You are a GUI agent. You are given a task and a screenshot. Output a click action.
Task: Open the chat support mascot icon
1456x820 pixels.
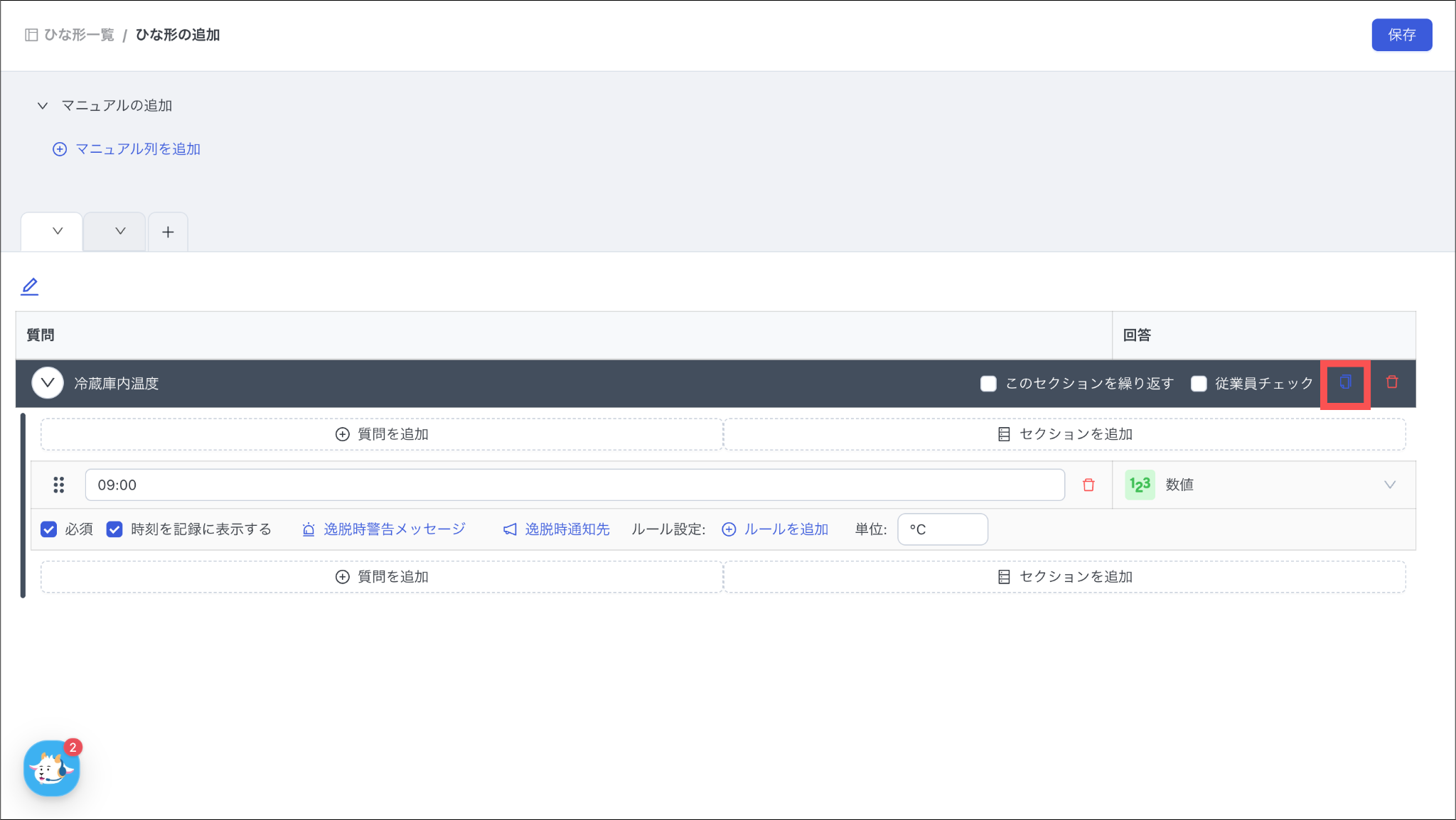click(x=51, y=768)
